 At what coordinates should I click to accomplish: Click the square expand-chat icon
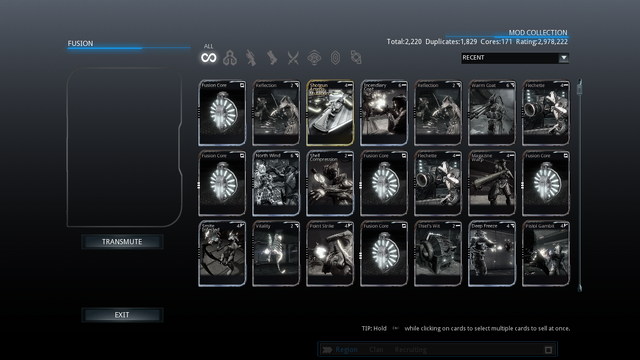548,350
